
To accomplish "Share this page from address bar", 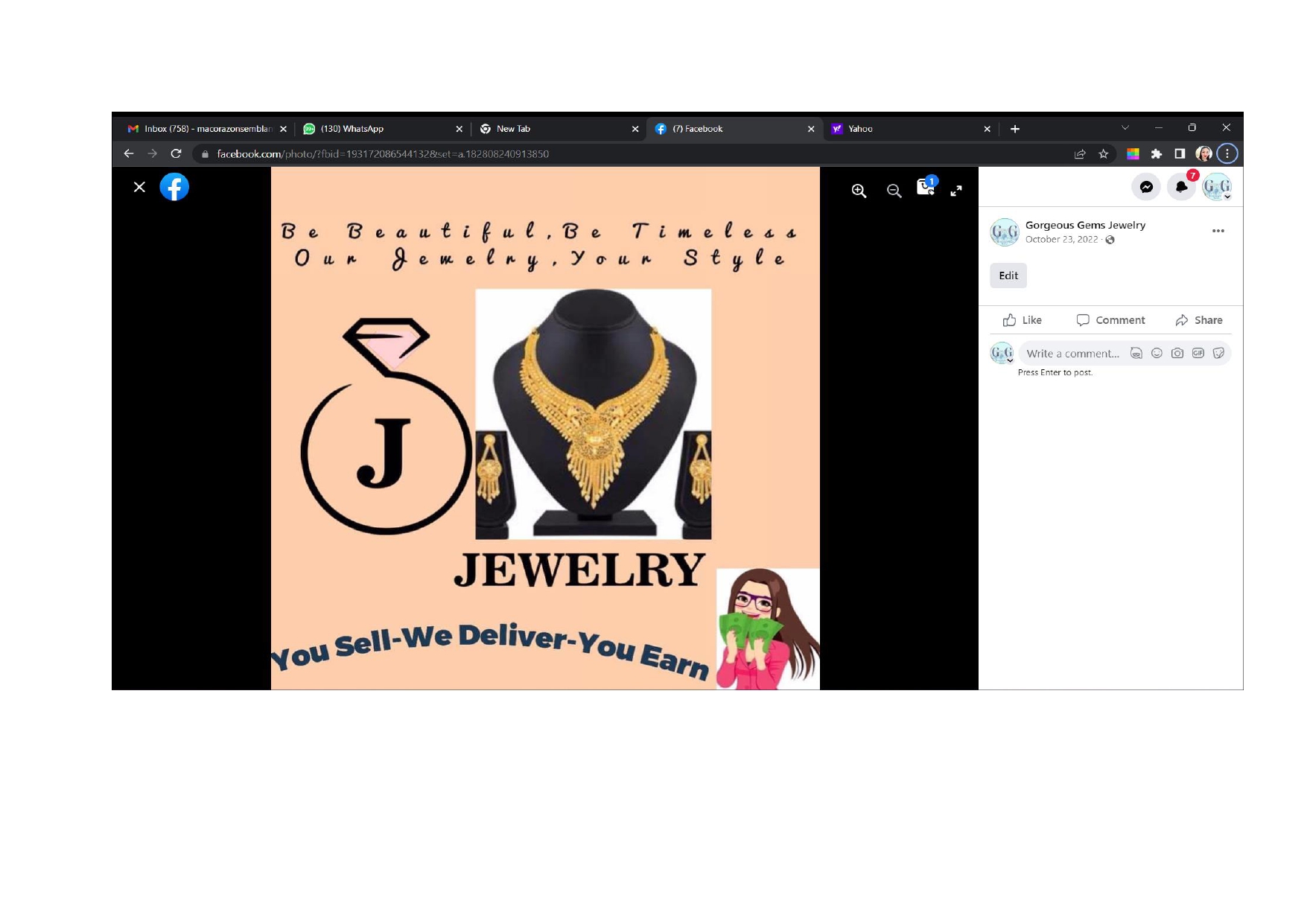I will (1080, 154).
